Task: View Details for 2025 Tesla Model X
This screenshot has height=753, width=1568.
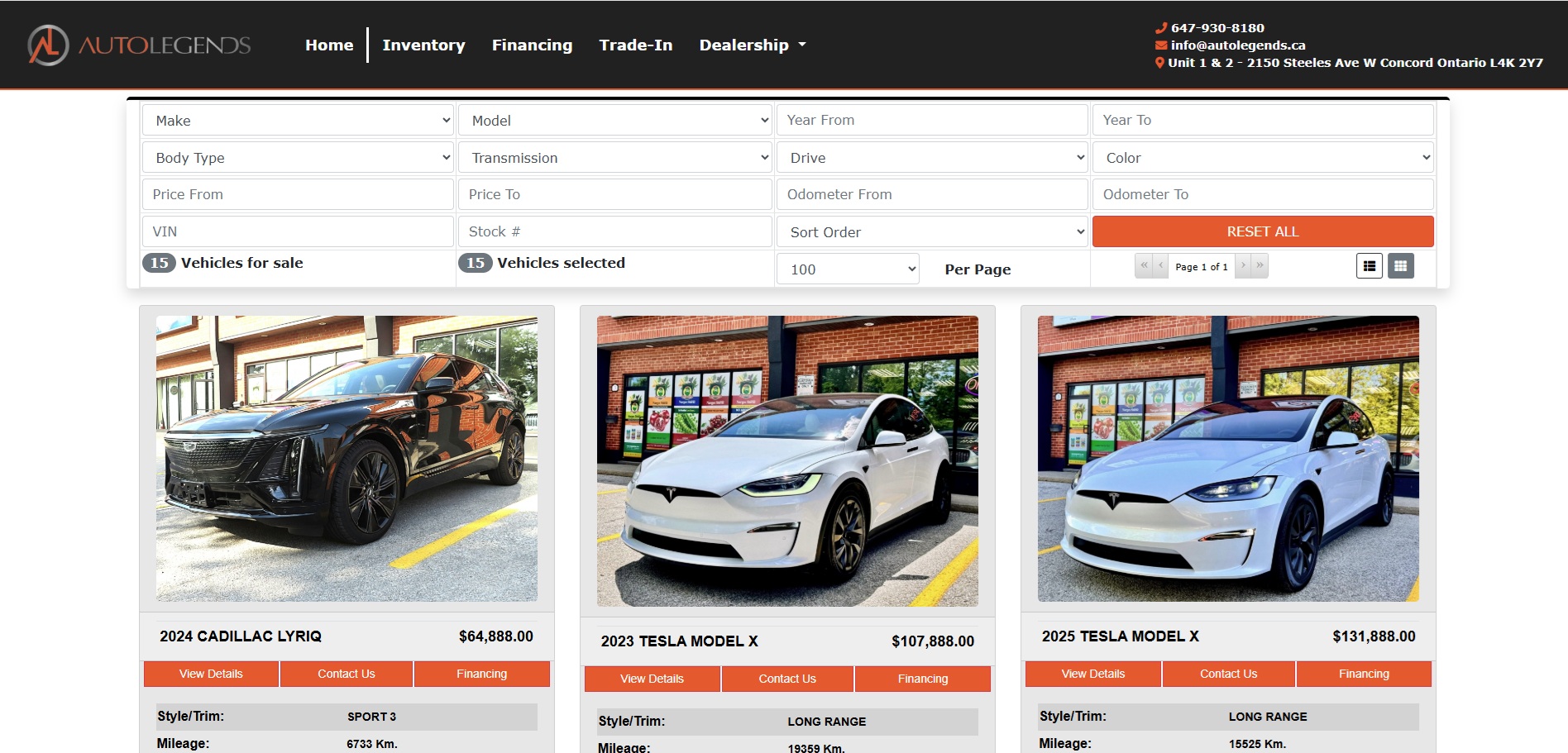Action: (x=1093, y=674)
